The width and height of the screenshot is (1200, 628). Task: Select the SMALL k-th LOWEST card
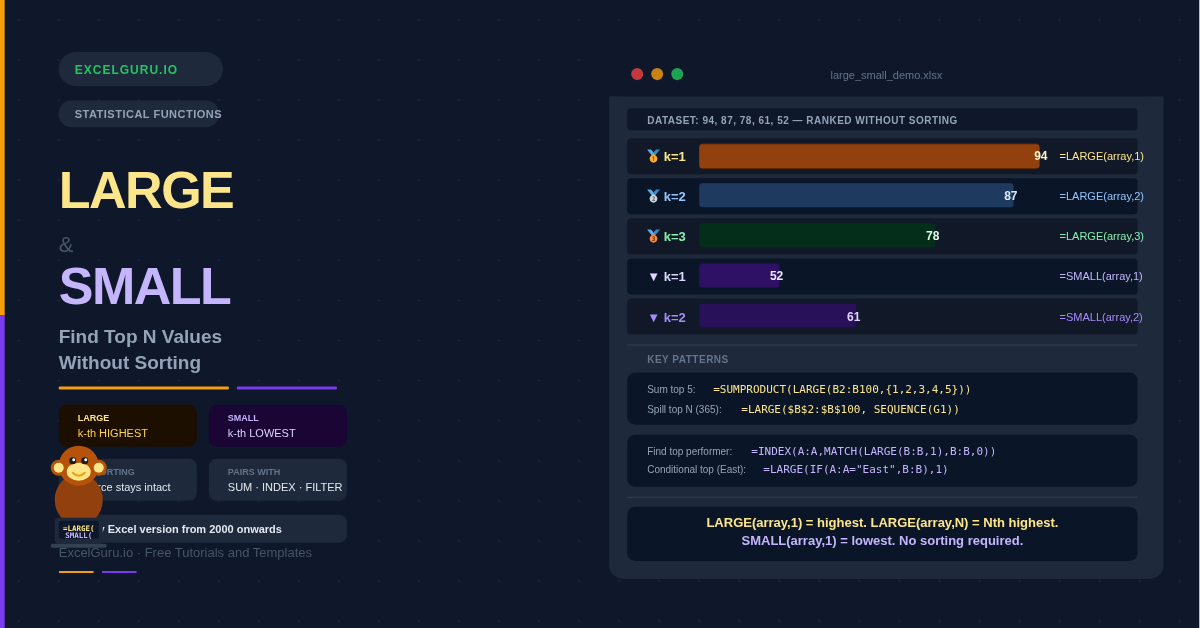coord(277,426)
